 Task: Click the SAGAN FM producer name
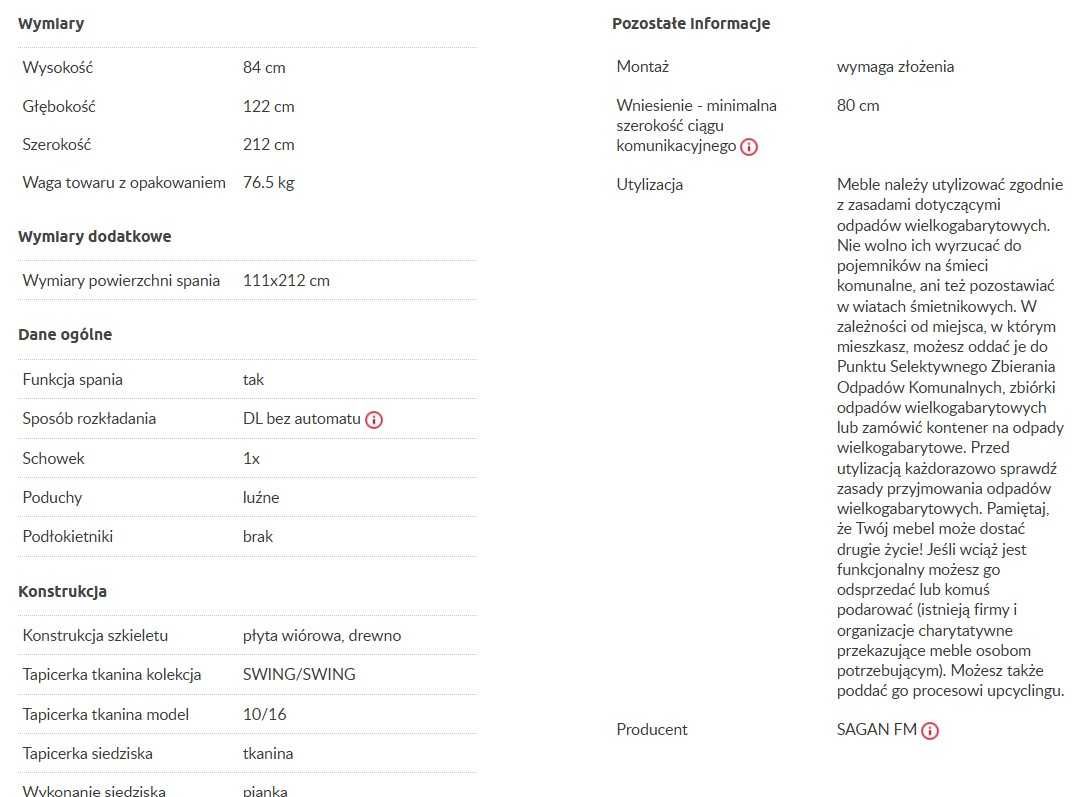(876, 729)
